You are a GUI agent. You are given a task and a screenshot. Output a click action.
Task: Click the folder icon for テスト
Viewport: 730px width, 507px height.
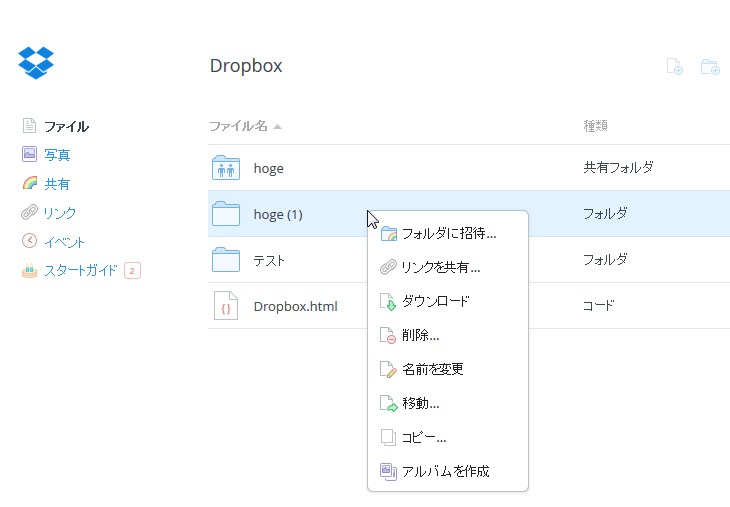(226, 259)
